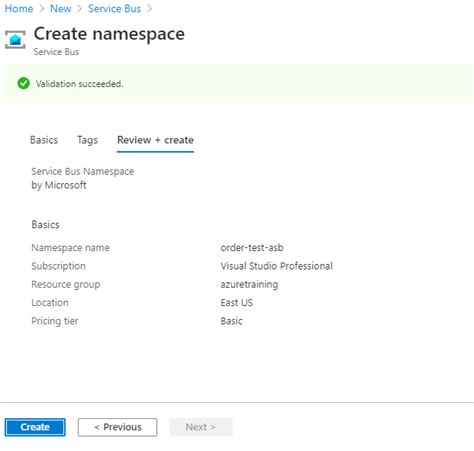Click the Service Bus namespace icon
Viewport: 474px width, 451px height.
(x=15, y=39)
